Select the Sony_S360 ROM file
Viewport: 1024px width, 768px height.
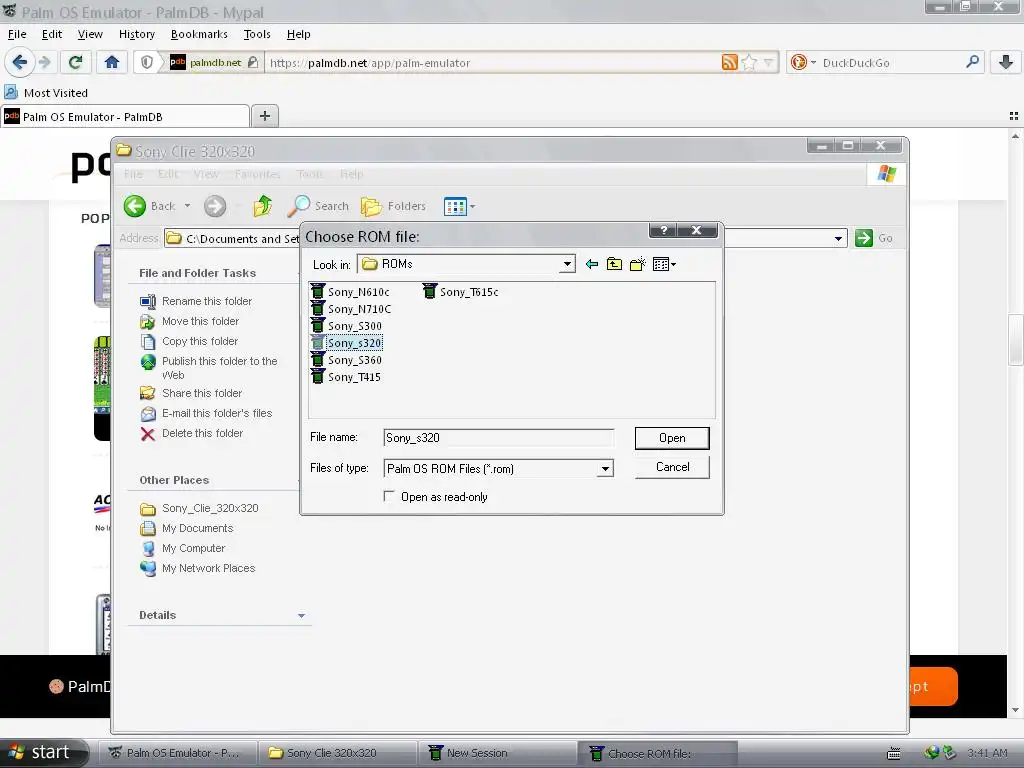coord(346,360)
